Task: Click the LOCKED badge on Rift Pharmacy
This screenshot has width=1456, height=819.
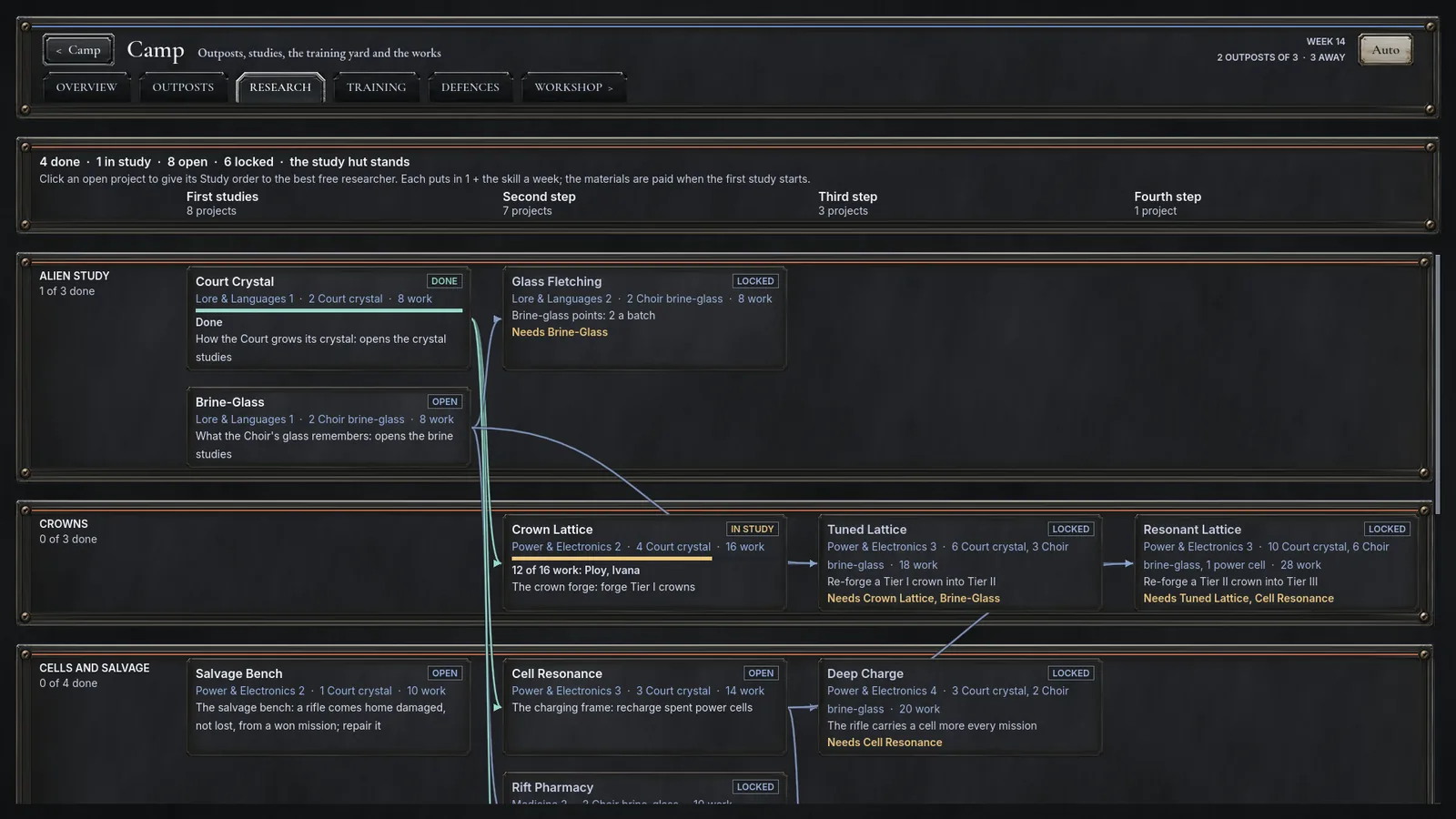Action: click(755, 787)
